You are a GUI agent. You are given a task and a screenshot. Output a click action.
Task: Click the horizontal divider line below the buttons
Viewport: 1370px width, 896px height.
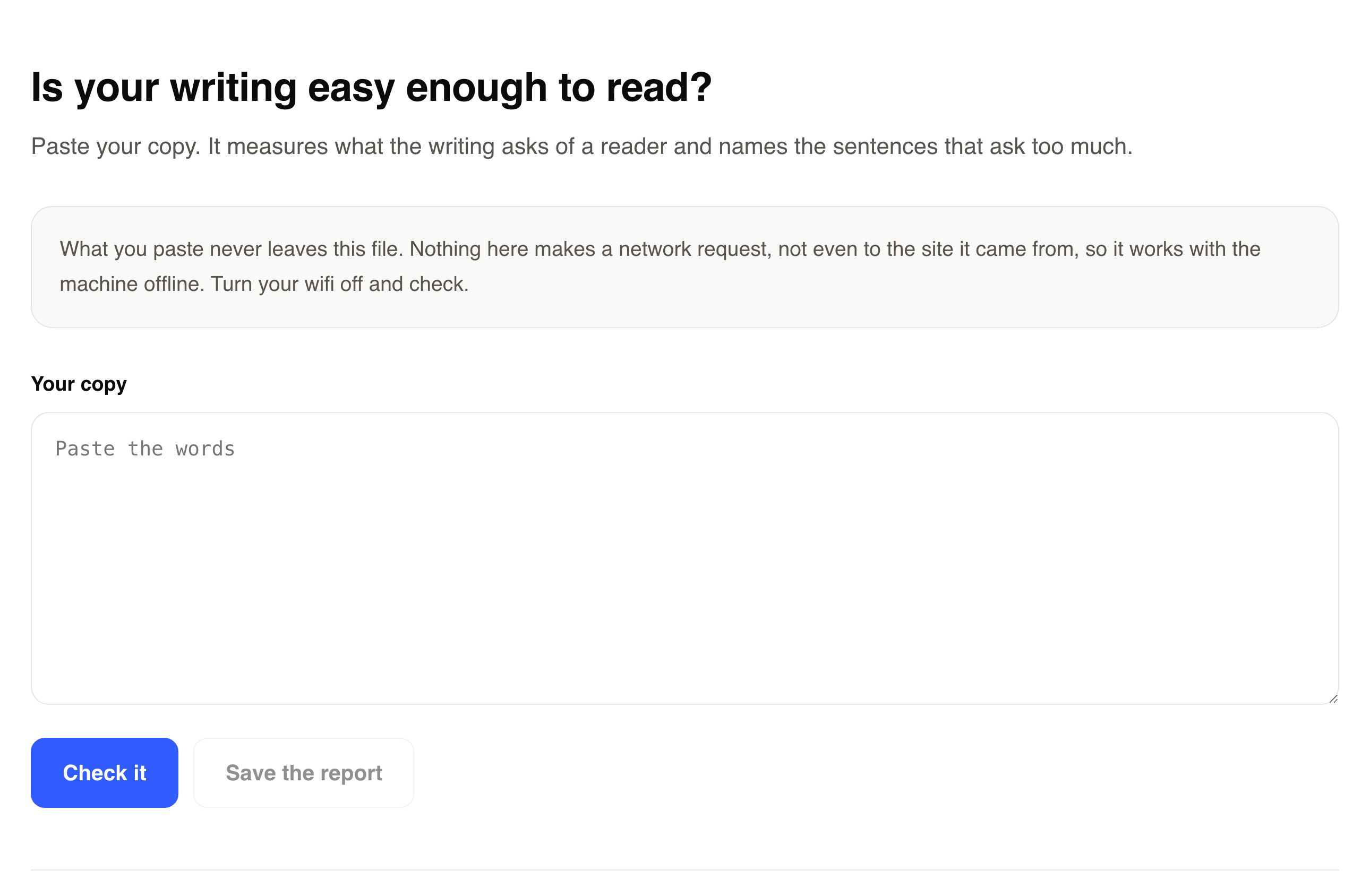tap(684, 869)
